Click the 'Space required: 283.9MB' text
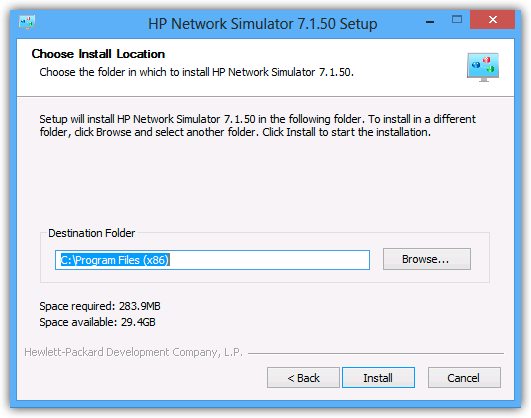Image resolution: width=531 pixels, height=418 pixels. (x=100, y=306)
